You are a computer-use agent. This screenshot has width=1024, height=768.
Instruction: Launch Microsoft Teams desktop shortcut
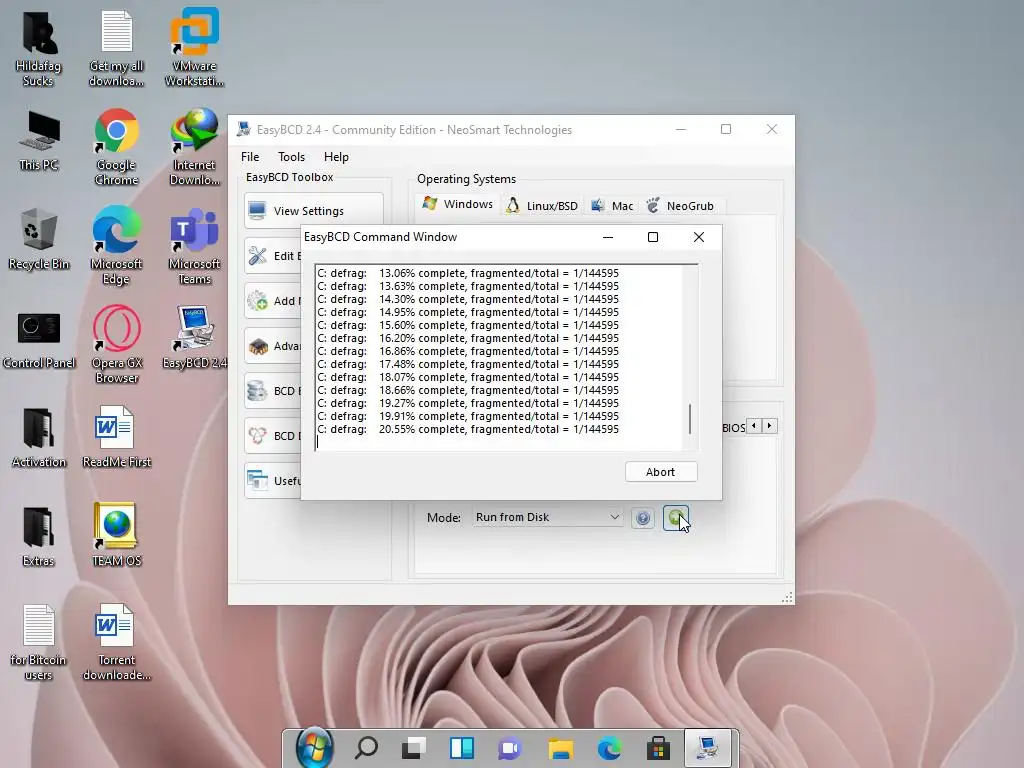[195, 247]
